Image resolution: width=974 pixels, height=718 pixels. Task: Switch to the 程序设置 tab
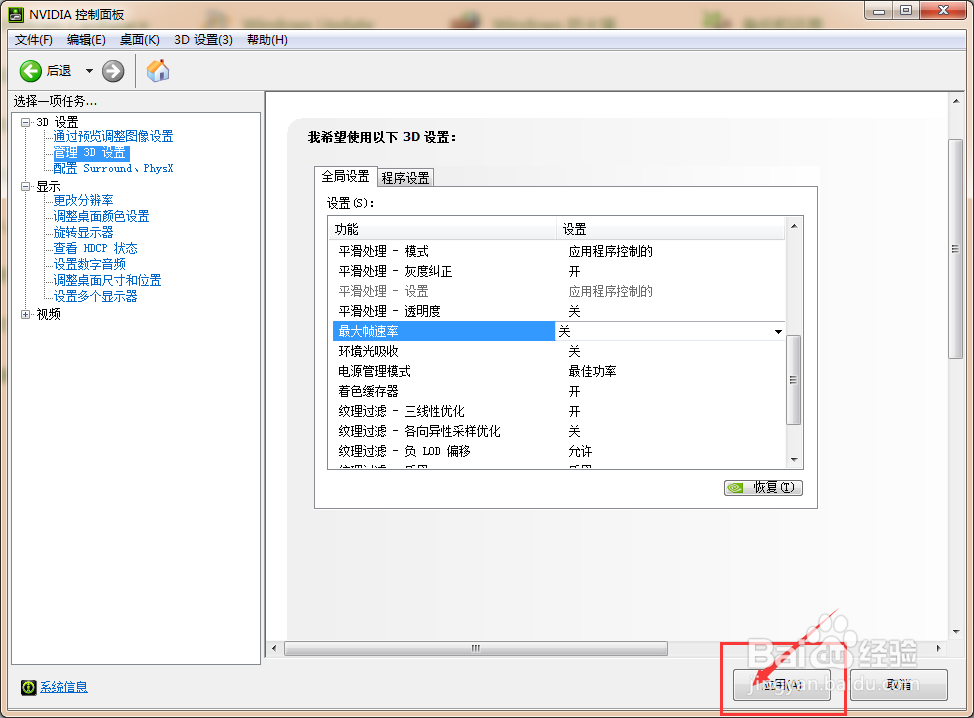(406, 178)
